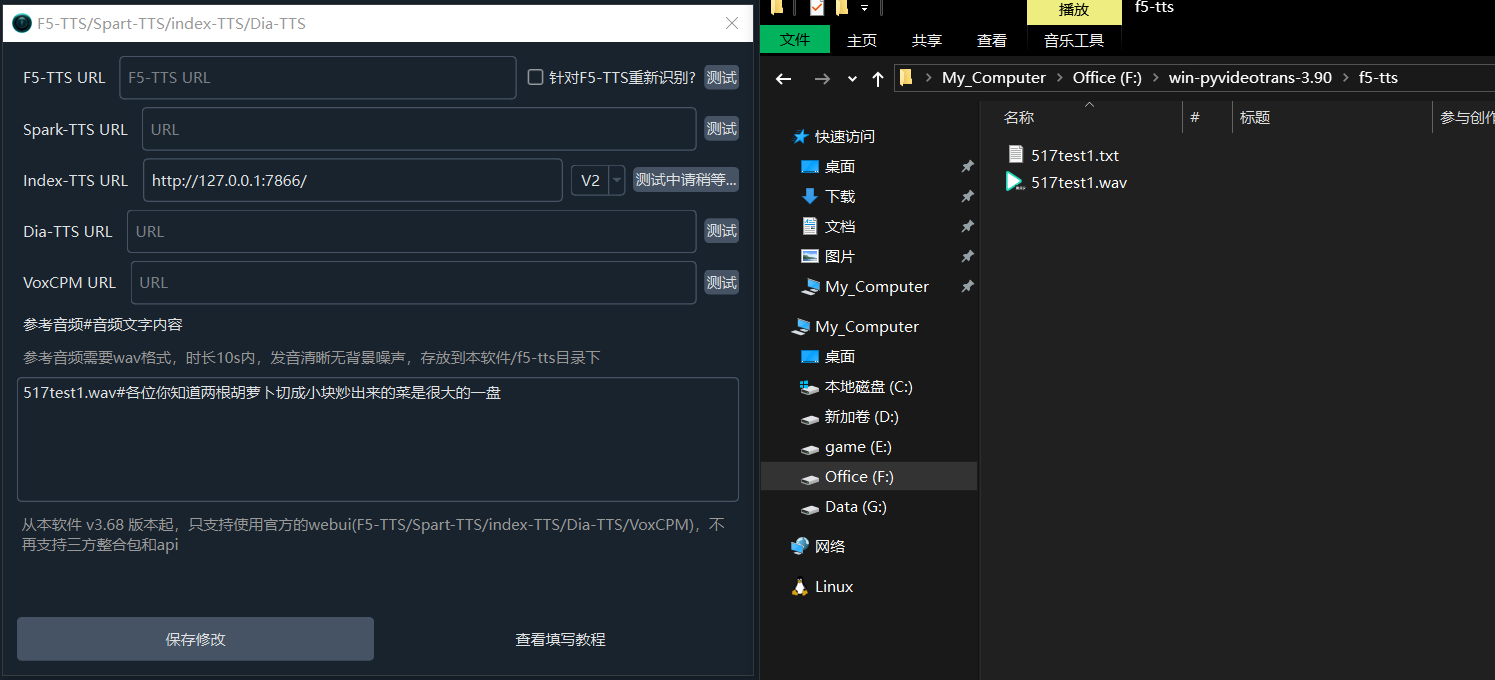Open the 517test1.wav audio file icon
1495x680 pixels.
point(1016,182)
